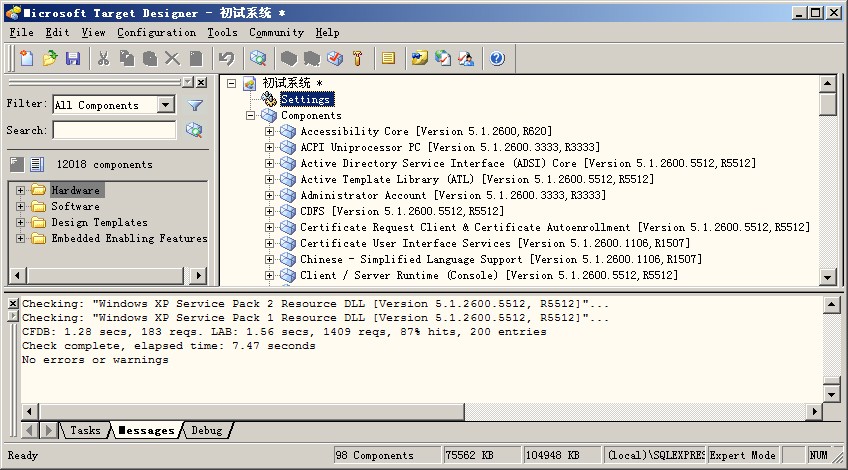Open the File menu
Screen dimensions: 848x470
pos(22,32)
